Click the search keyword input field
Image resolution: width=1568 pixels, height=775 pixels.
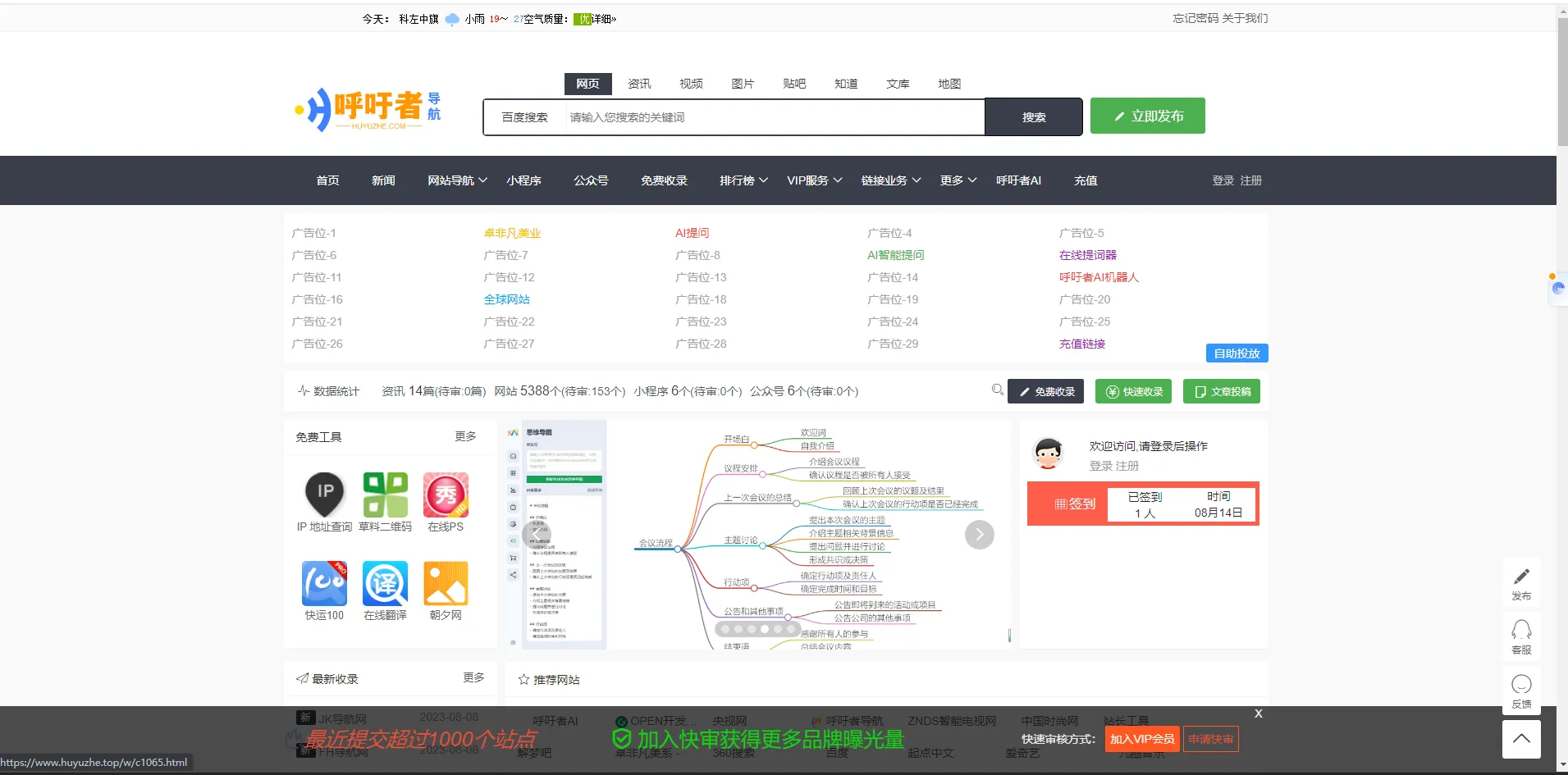pyautogui.click(x=771, y=117)
